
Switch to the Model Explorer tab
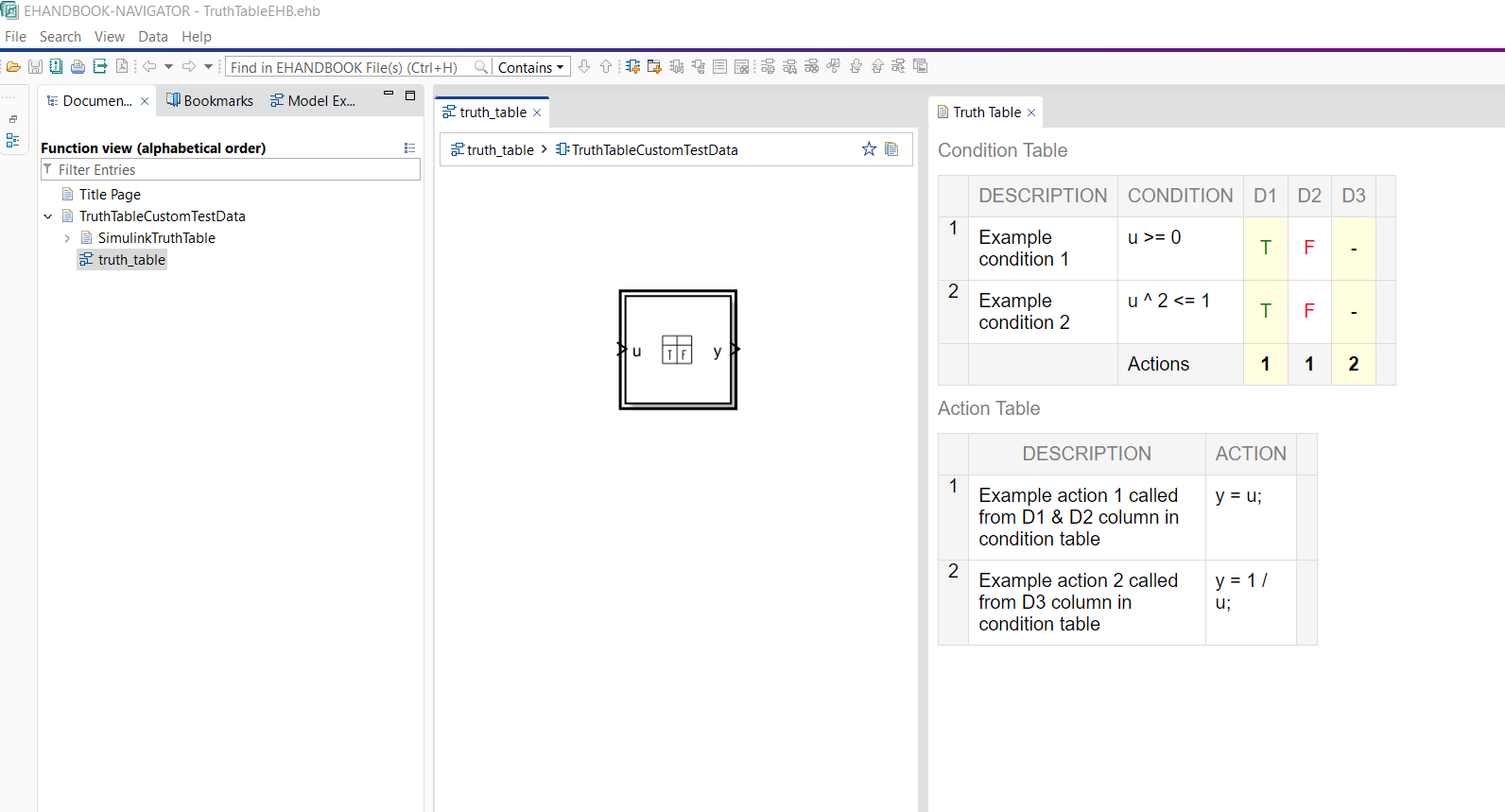click(x=313, y=101)
